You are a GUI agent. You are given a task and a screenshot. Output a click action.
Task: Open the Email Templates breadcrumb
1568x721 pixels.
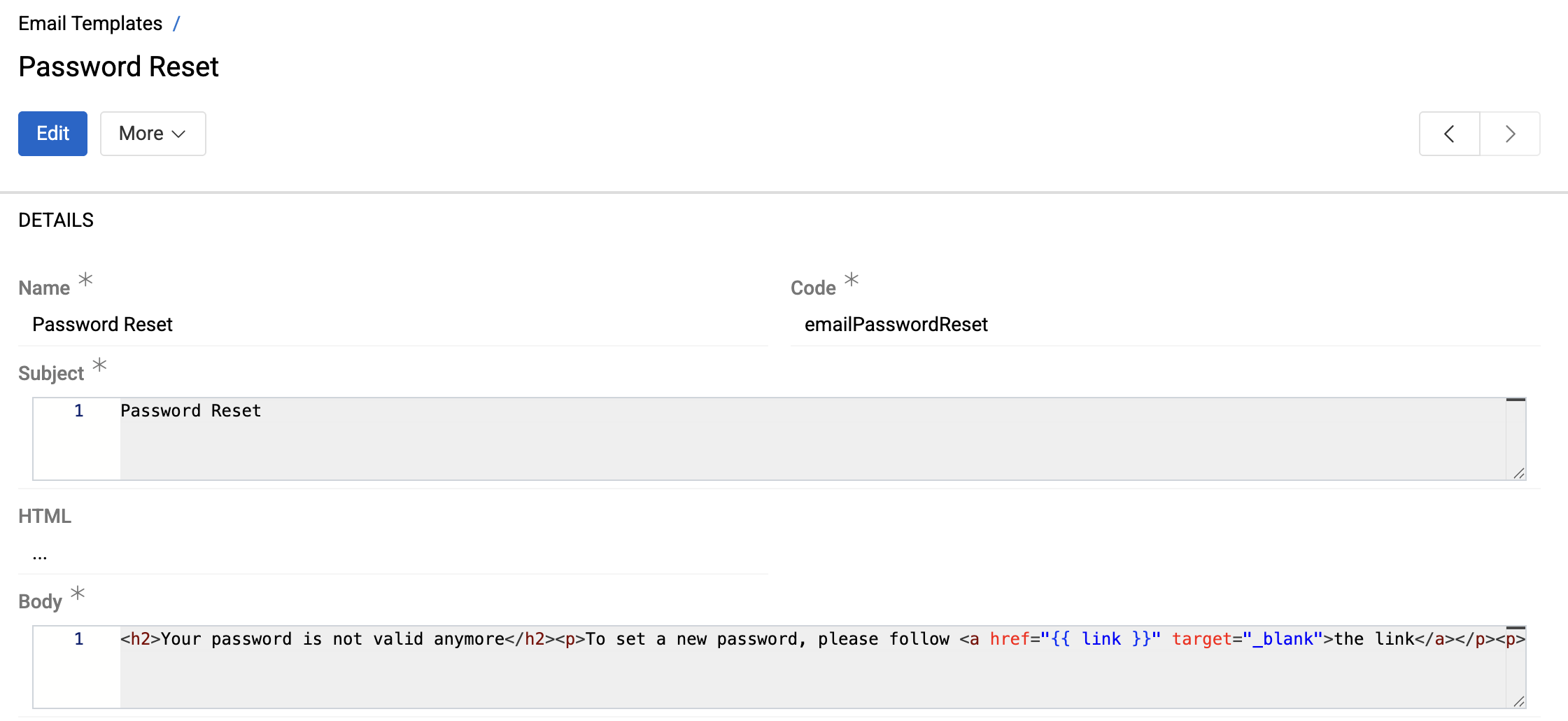tap(90, 22)
